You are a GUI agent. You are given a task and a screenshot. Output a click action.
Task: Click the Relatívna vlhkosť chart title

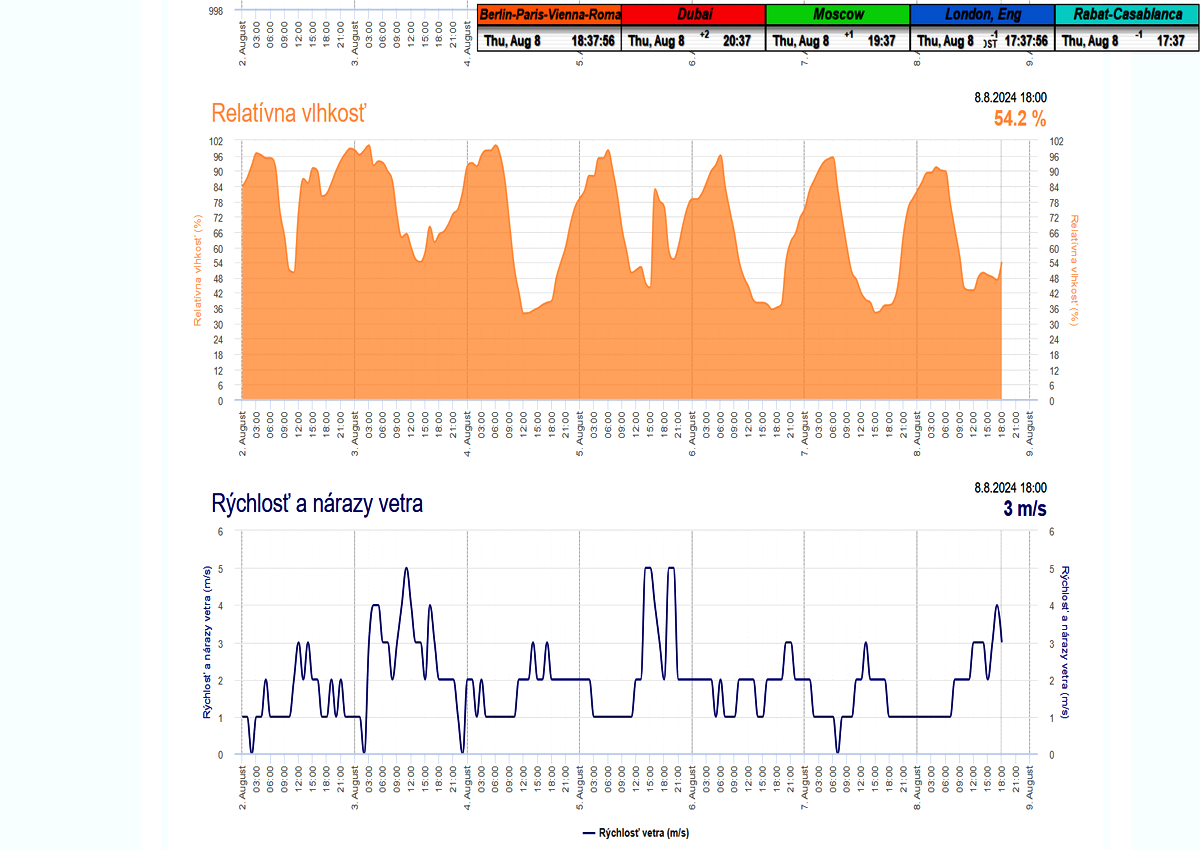289,113
